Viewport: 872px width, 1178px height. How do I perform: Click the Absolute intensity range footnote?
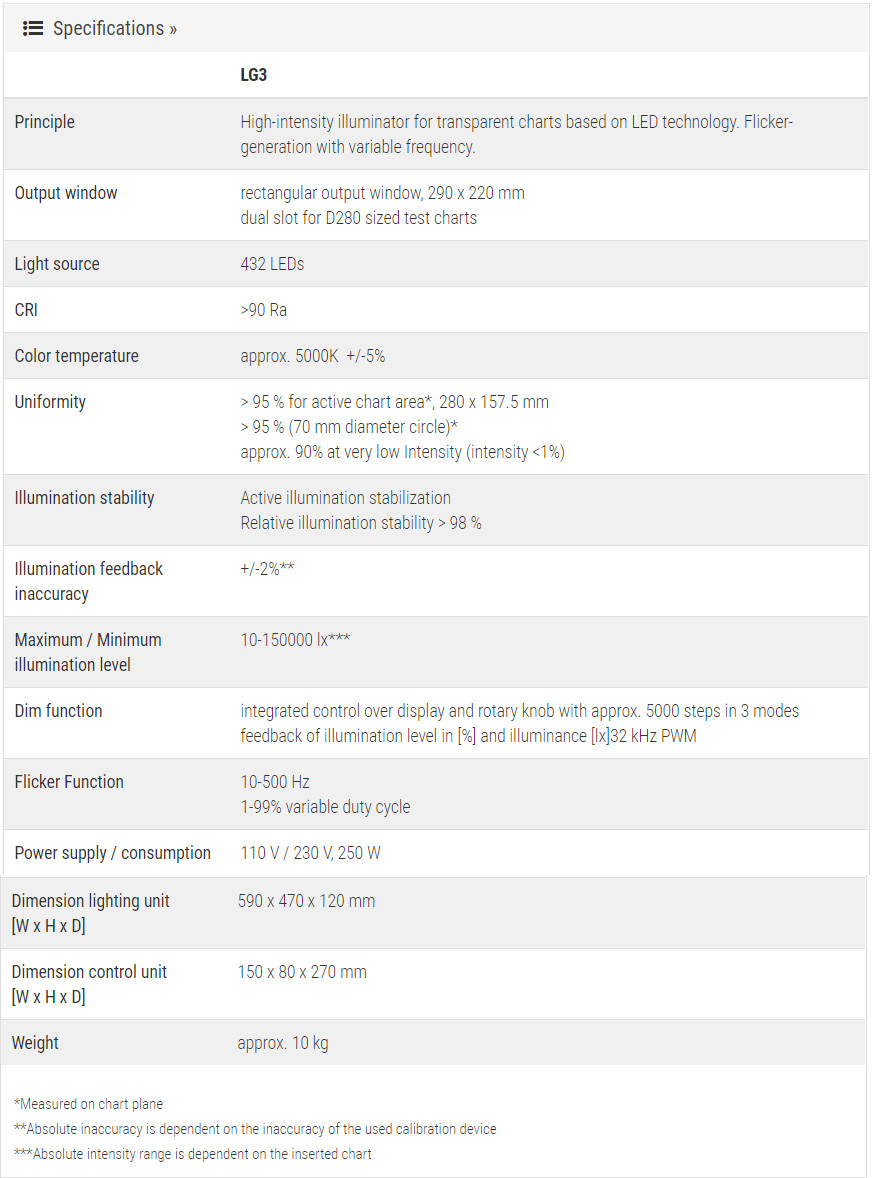(x=192, y=1154)
